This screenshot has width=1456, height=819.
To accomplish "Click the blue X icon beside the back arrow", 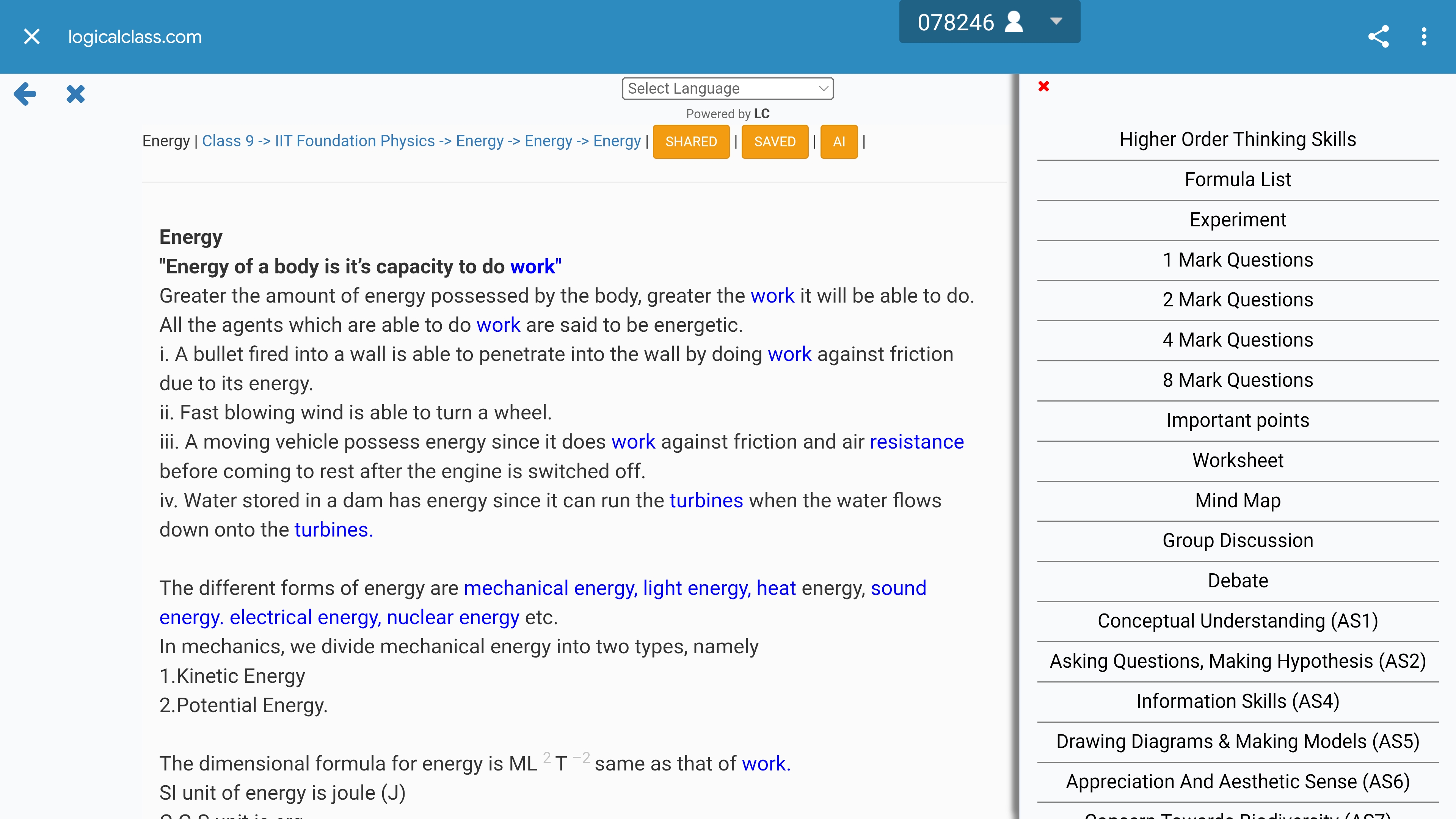I will (x=75, y=94).
